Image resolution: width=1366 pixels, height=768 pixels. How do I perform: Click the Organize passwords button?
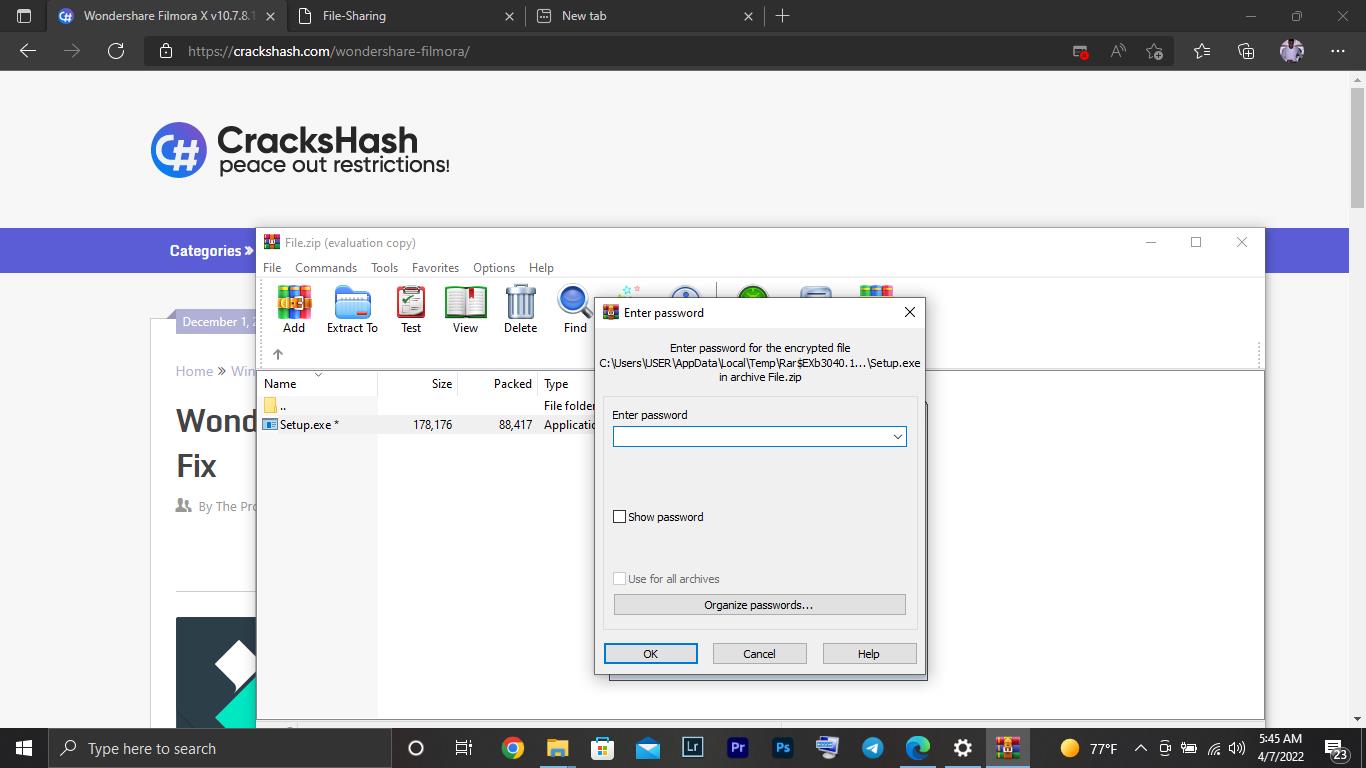[759, 605]
